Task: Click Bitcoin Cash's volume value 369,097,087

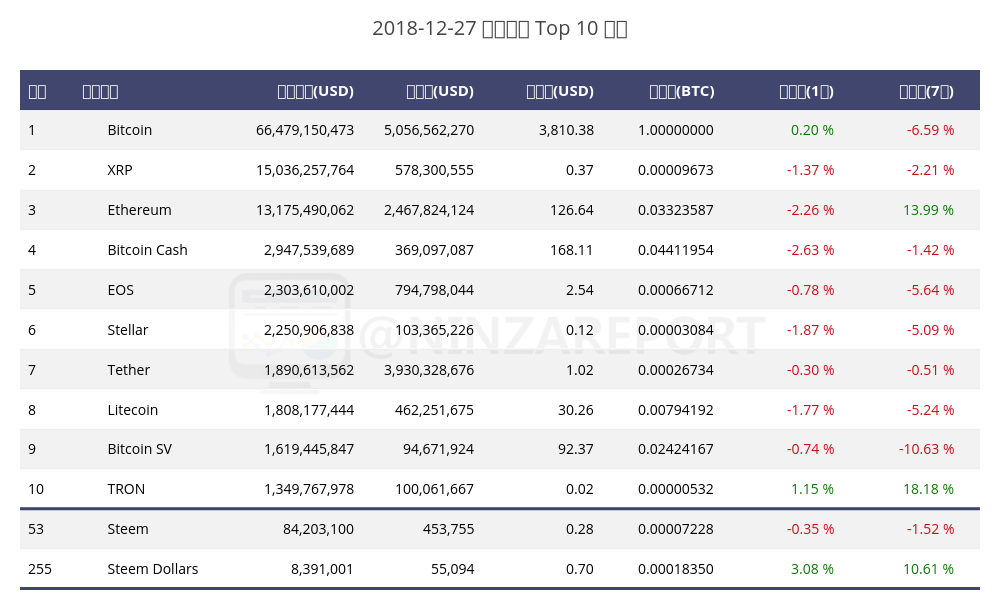Action: 434,250
